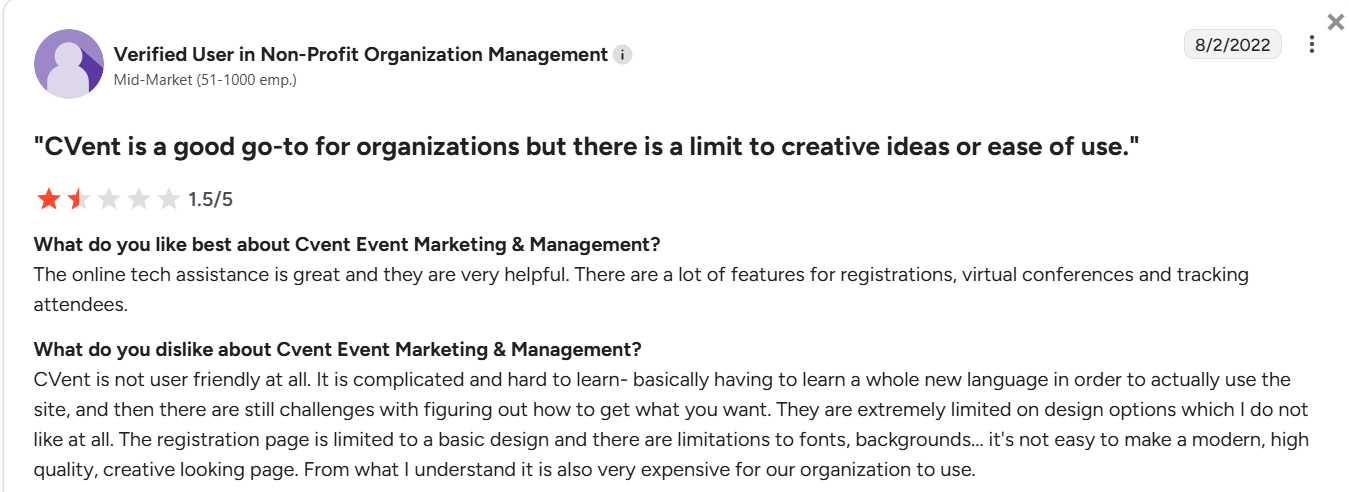
Task: Click the fifth empty rating star
Action: (168, 199)
